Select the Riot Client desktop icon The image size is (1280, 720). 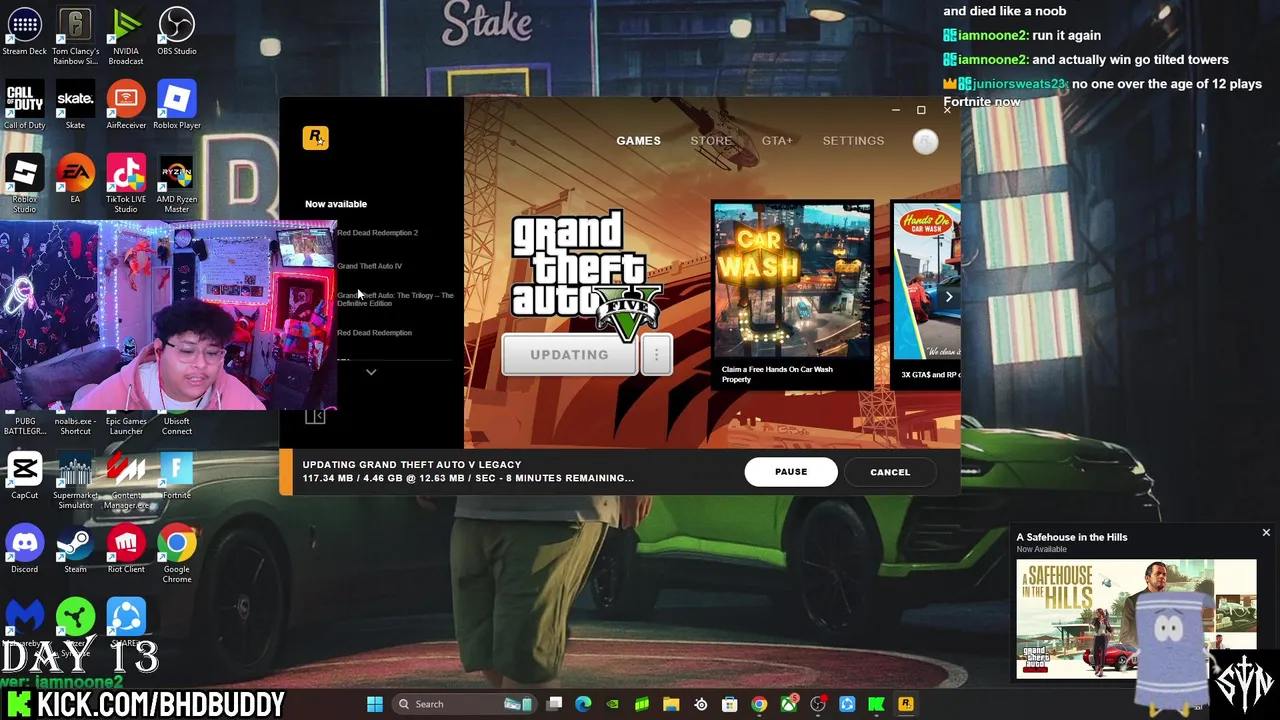[x=126, y=550]
